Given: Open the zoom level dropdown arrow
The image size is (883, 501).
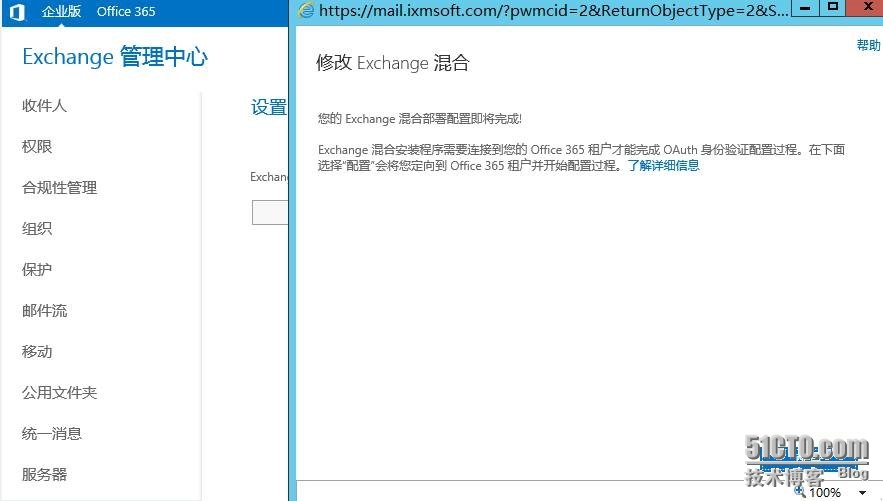Looking at the screenshot, I should point(862,493).
